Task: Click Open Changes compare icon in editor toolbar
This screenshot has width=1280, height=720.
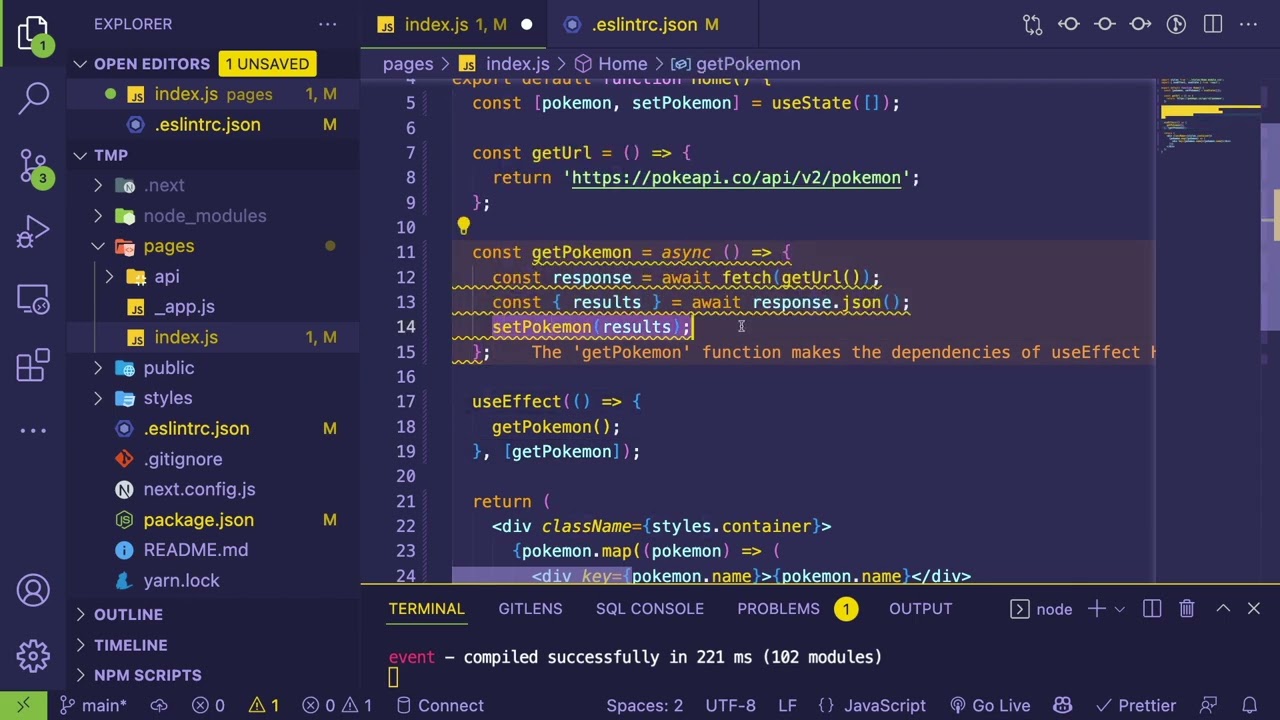Action: [1033, 24]
